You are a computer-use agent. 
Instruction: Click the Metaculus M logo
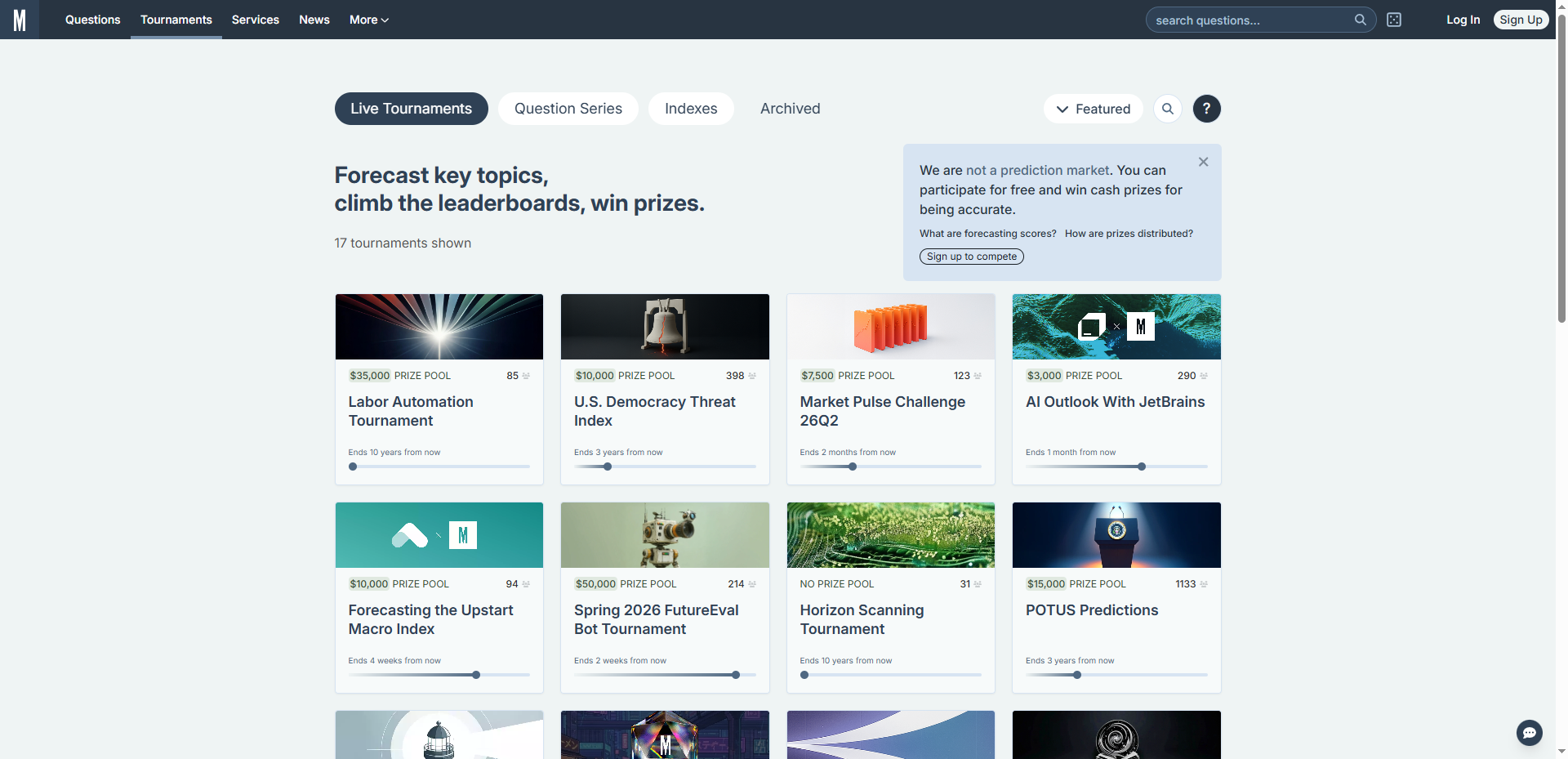(x=20, y=20)
